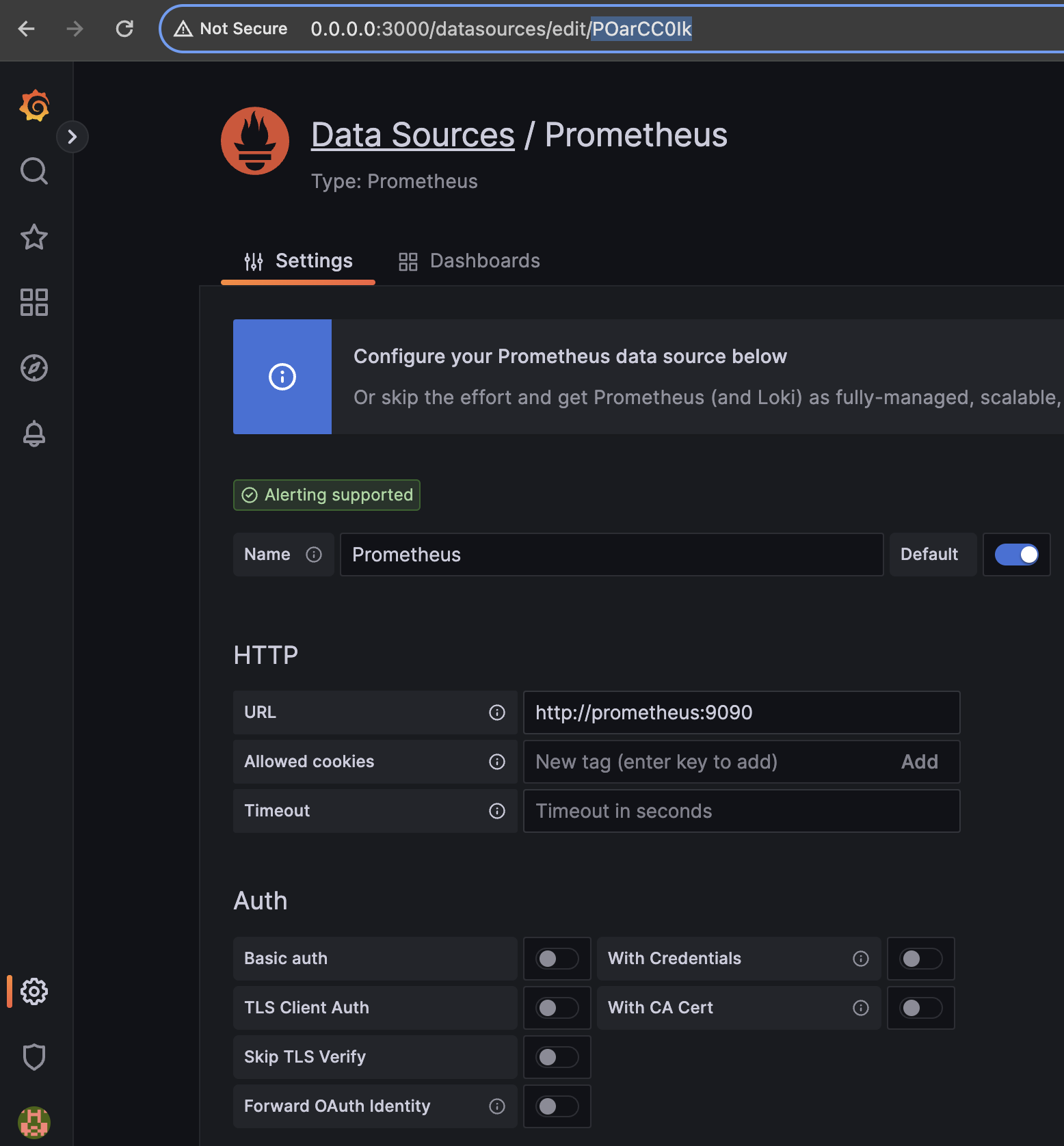The height and width of the screenshot is (1146, 1064).
Task: Show info tooltip for With CA Cert
Action: pyautogui.click(x=861, y=1008)
